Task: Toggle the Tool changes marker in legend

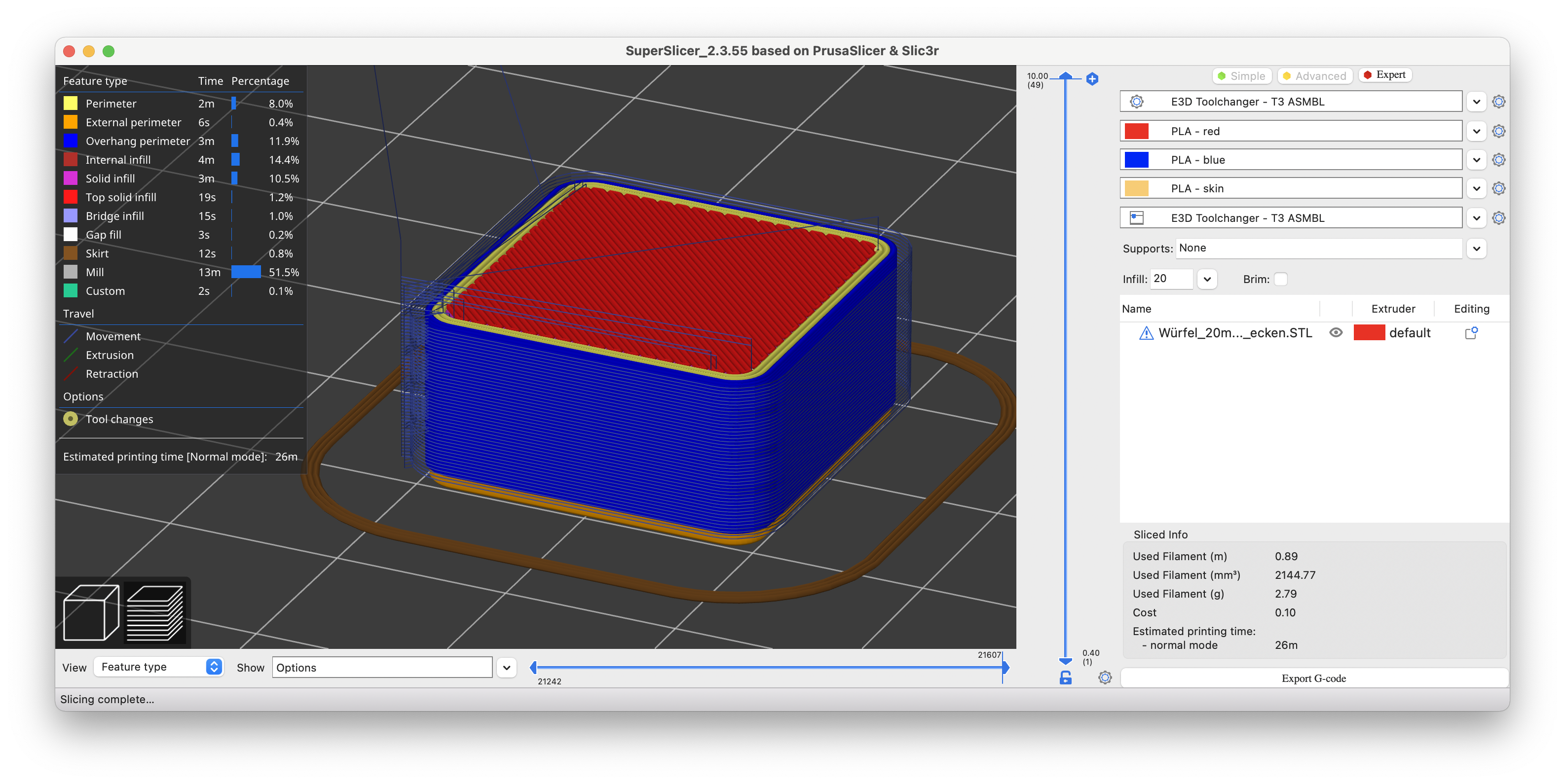Action: point(71,419)
